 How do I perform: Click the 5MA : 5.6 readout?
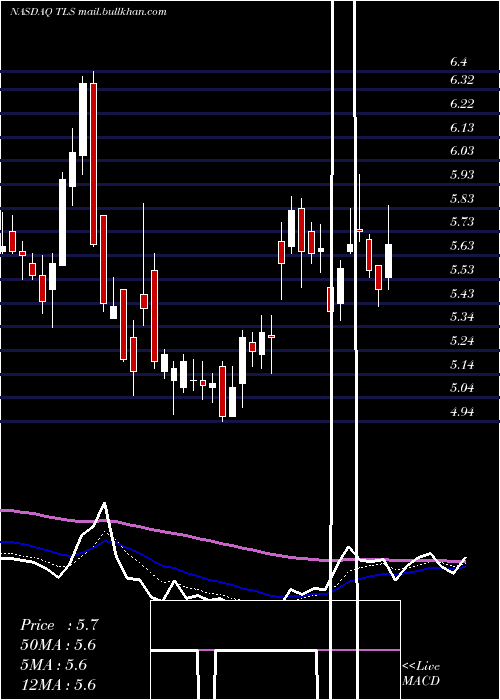pos(54,664)
